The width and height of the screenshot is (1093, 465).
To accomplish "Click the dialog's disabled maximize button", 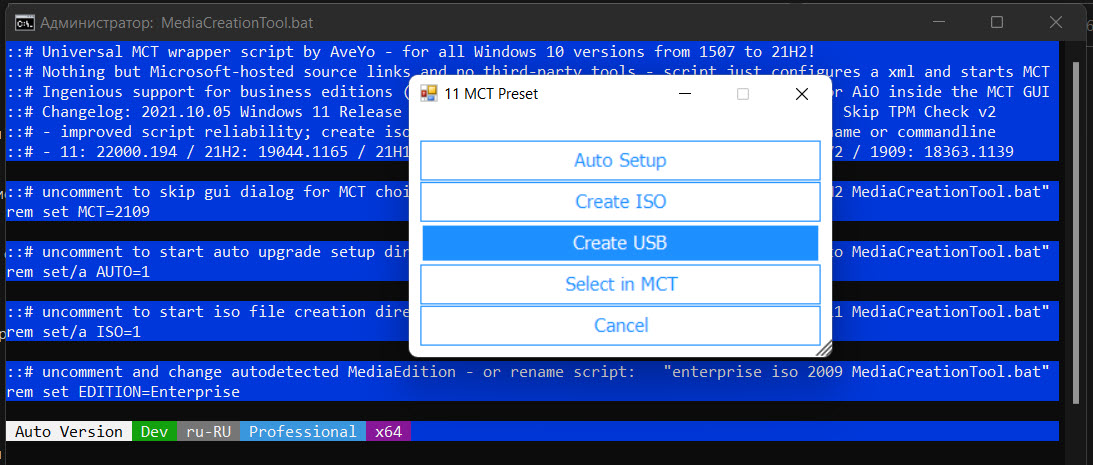I will click(743, 93).
